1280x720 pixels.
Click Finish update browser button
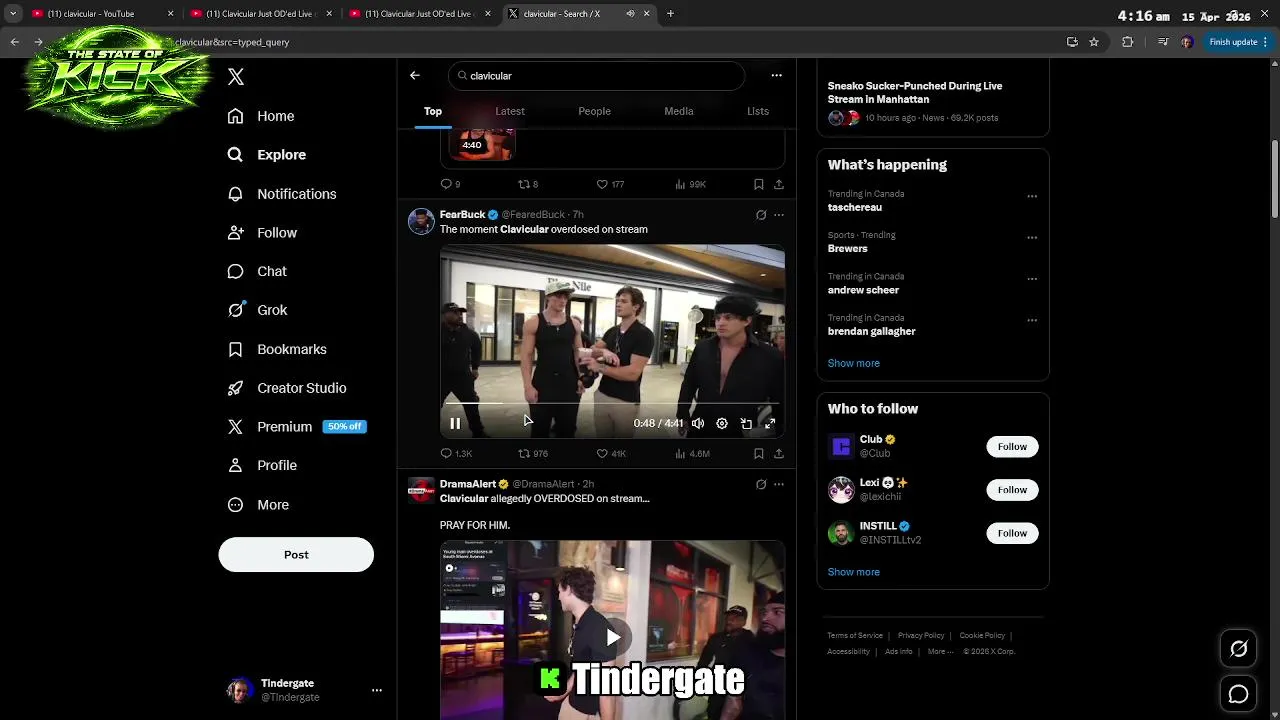tap(1238, 42)
